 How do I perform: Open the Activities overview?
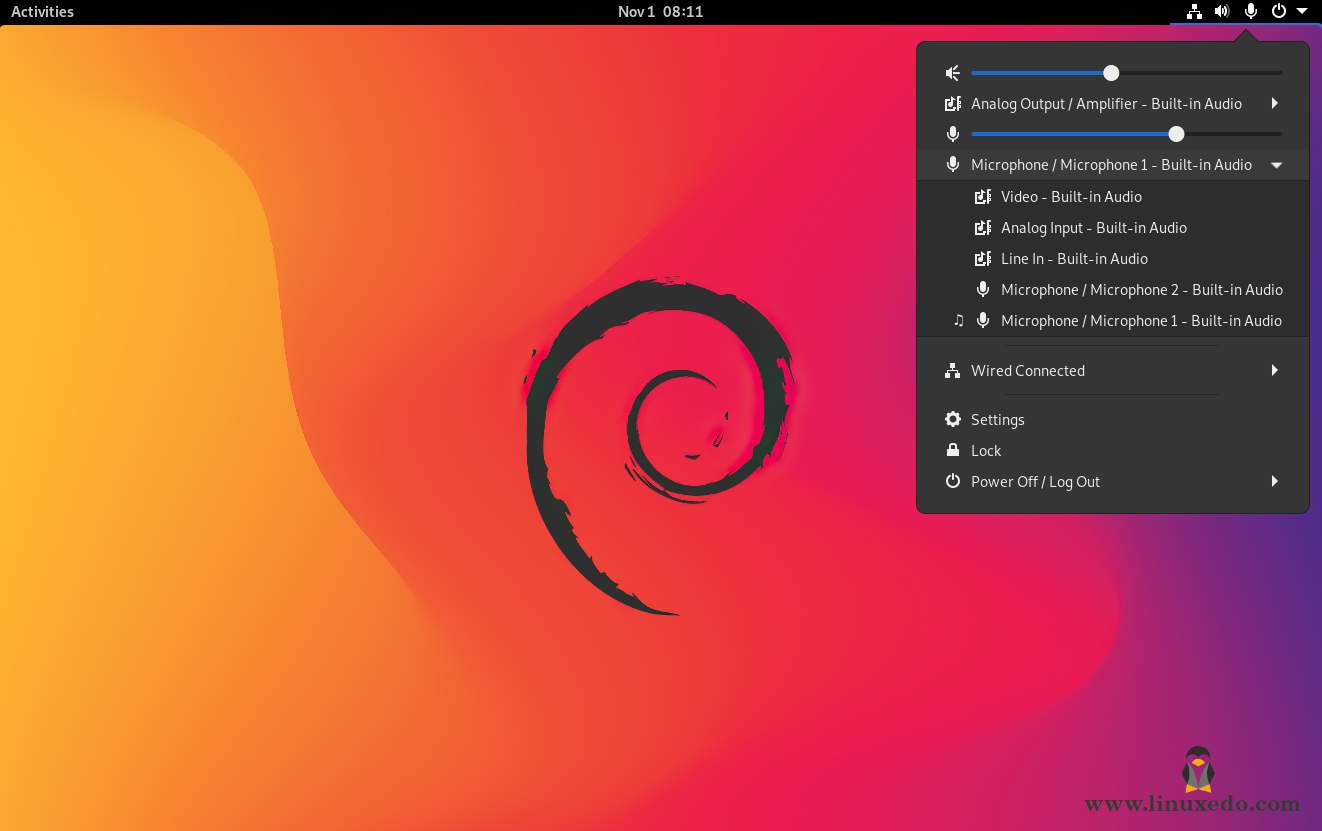click(x=42, y=12)
